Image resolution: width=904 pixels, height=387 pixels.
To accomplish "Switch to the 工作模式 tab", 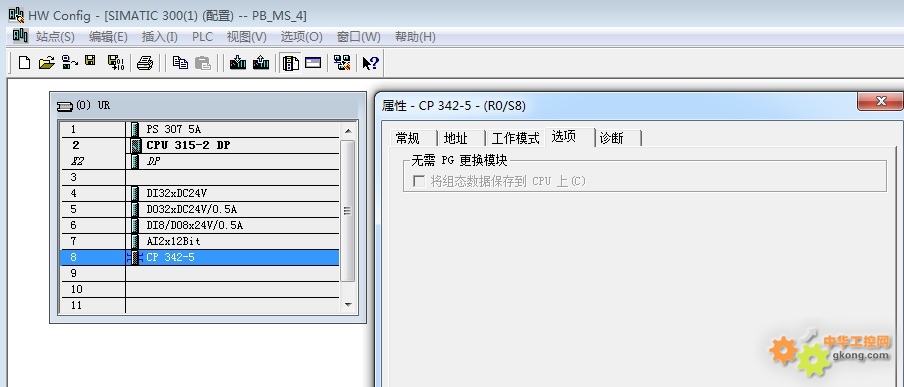I will [515, 138].
